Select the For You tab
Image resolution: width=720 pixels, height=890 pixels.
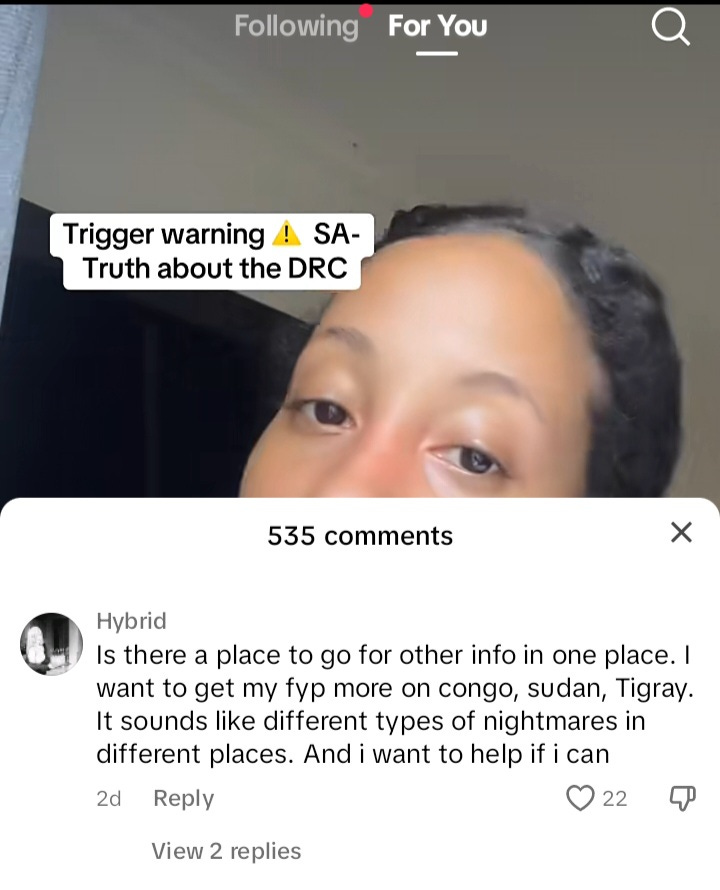(437, 26)
